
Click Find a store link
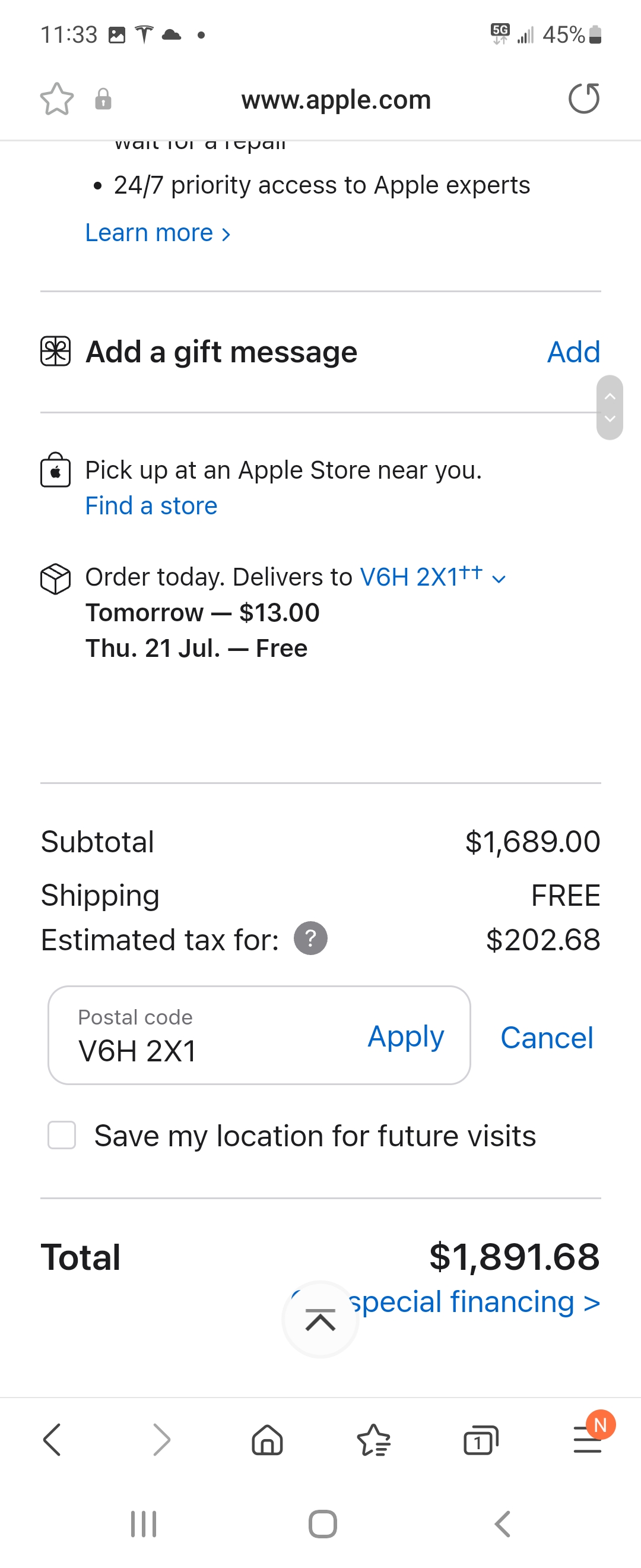click(151, 506)
